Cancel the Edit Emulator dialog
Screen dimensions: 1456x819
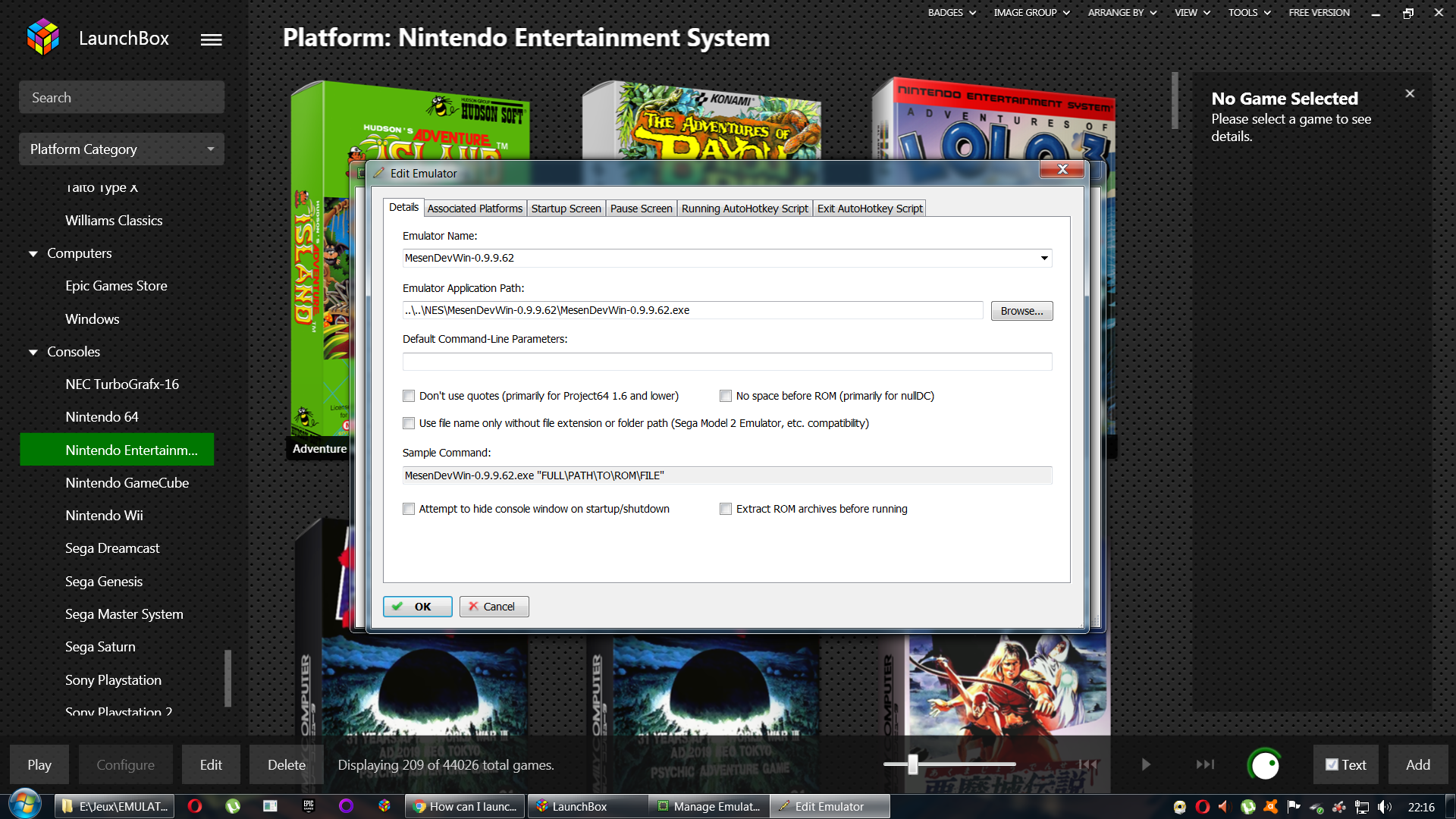pyautogui.click(x=494, y=607)
